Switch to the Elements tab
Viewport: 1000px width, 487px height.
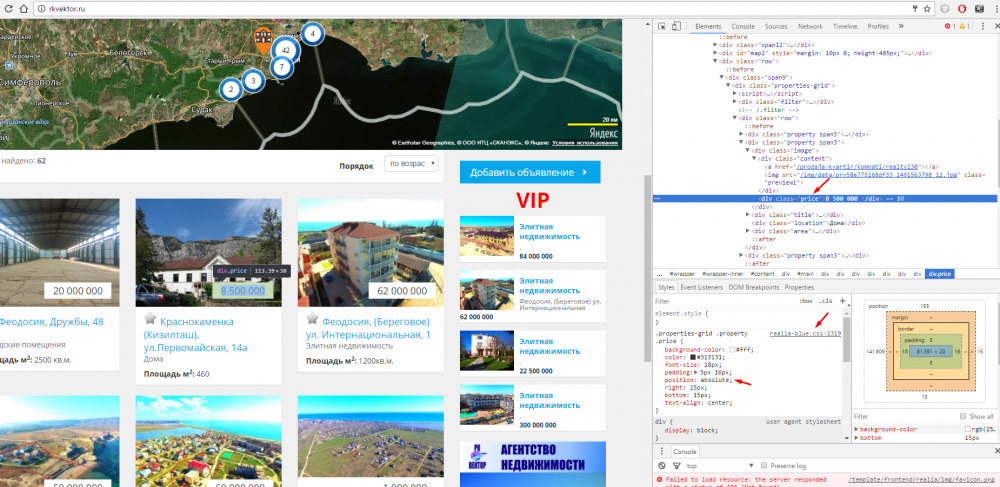tap(708, 27)
